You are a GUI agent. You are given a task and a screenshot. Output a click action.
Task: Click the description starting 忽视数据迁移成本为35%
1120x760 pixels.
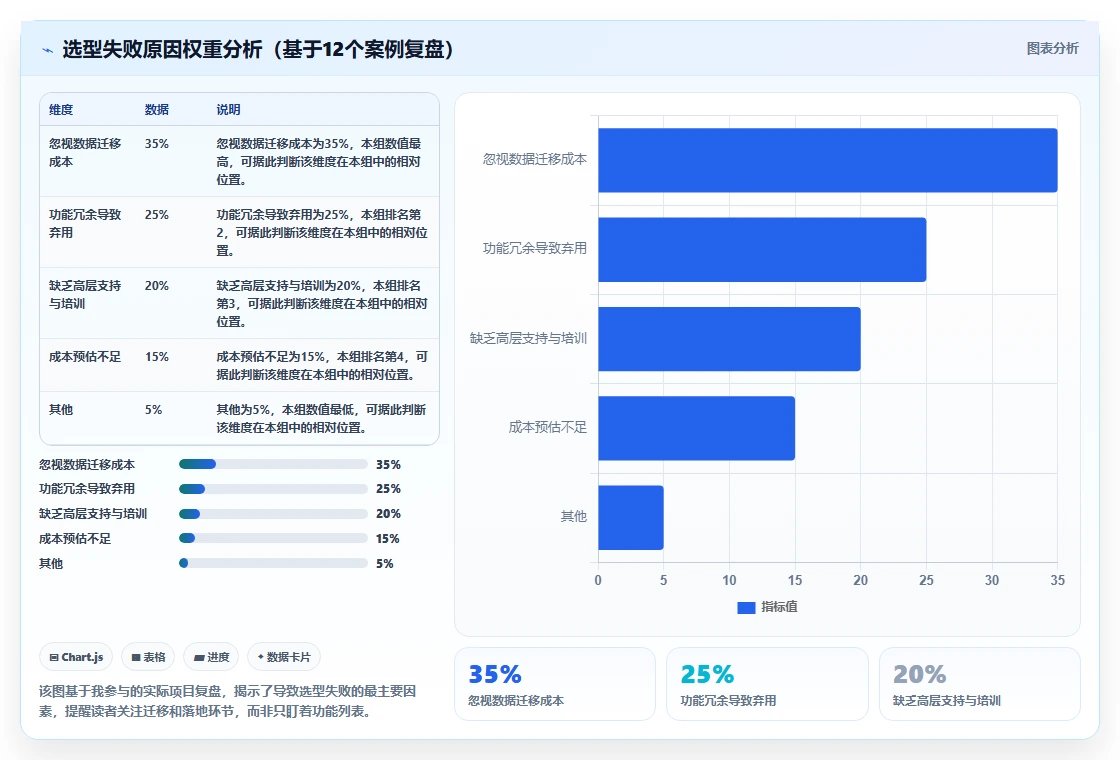[319, 161]
